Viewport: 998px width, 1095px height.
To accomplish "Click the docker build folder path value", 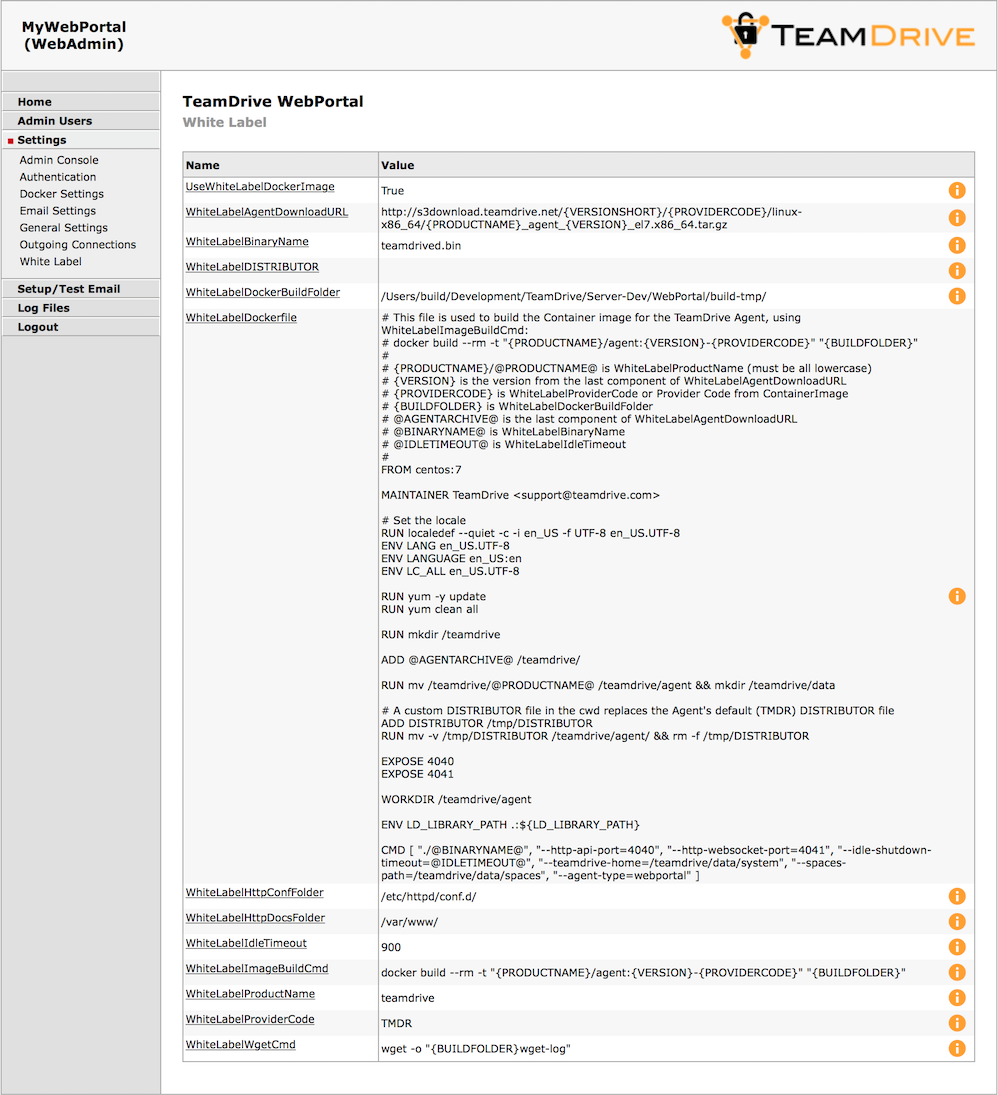I will (x=573, y=296).
